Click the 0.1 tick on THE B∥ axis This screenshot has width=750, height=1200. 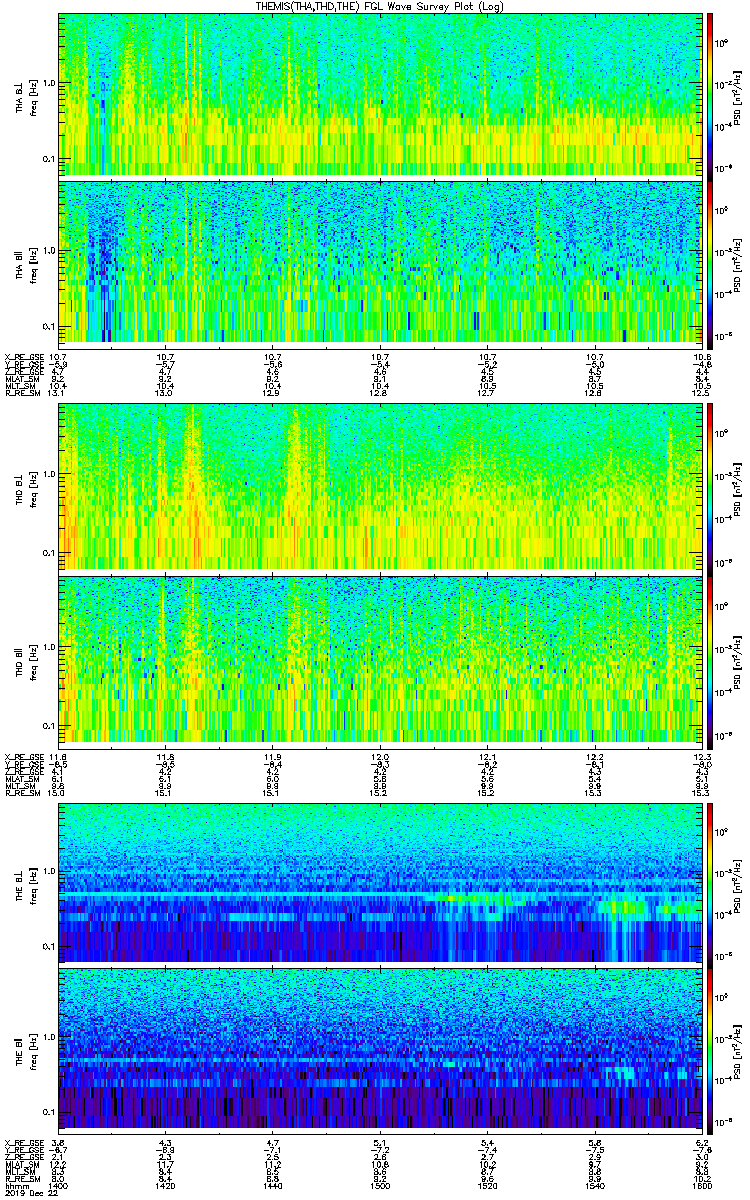[49, 1110]
